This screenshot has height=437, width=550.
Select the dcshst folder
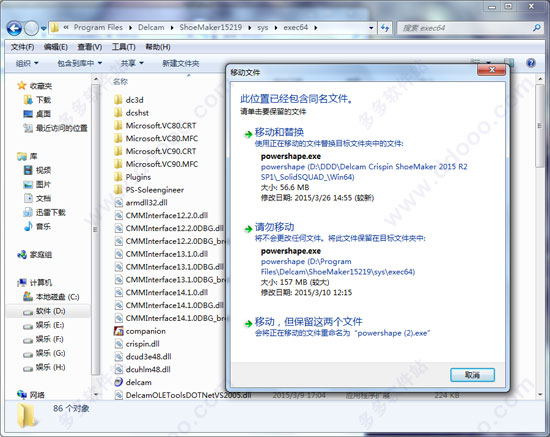coord(131,113)
